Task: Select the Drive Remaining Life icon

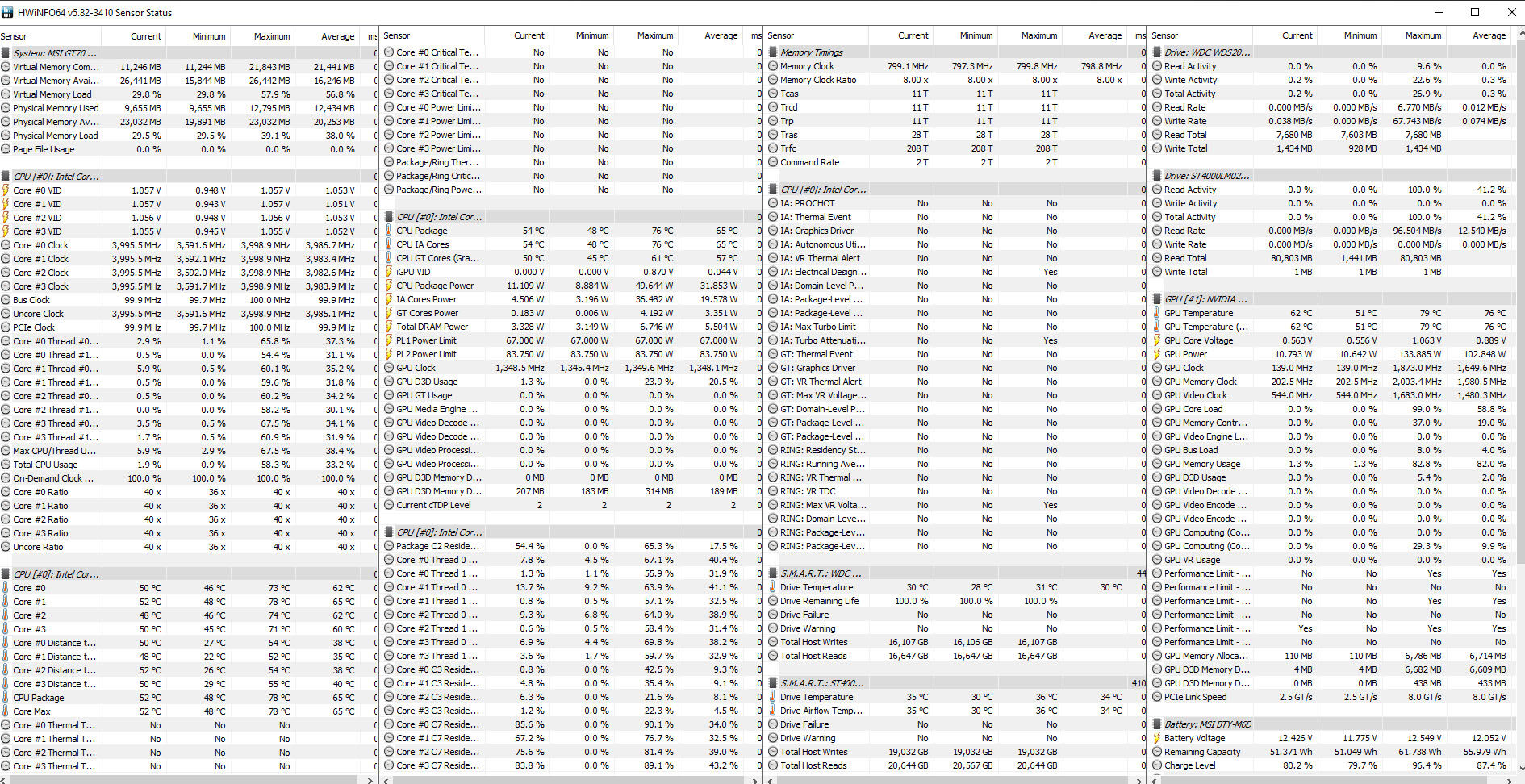Action: tap(773, 601)
